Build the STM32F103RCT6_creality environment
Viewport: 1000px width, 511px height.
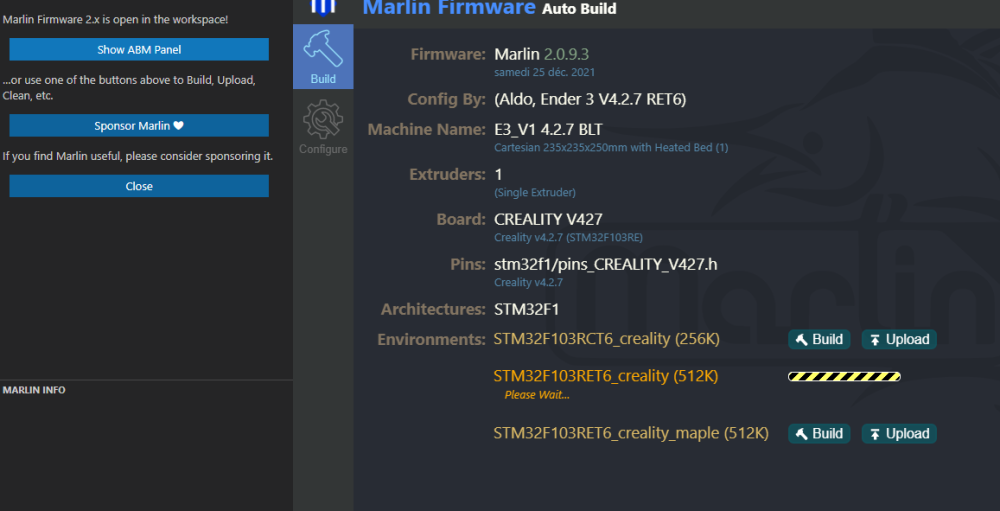pos(819,339)
